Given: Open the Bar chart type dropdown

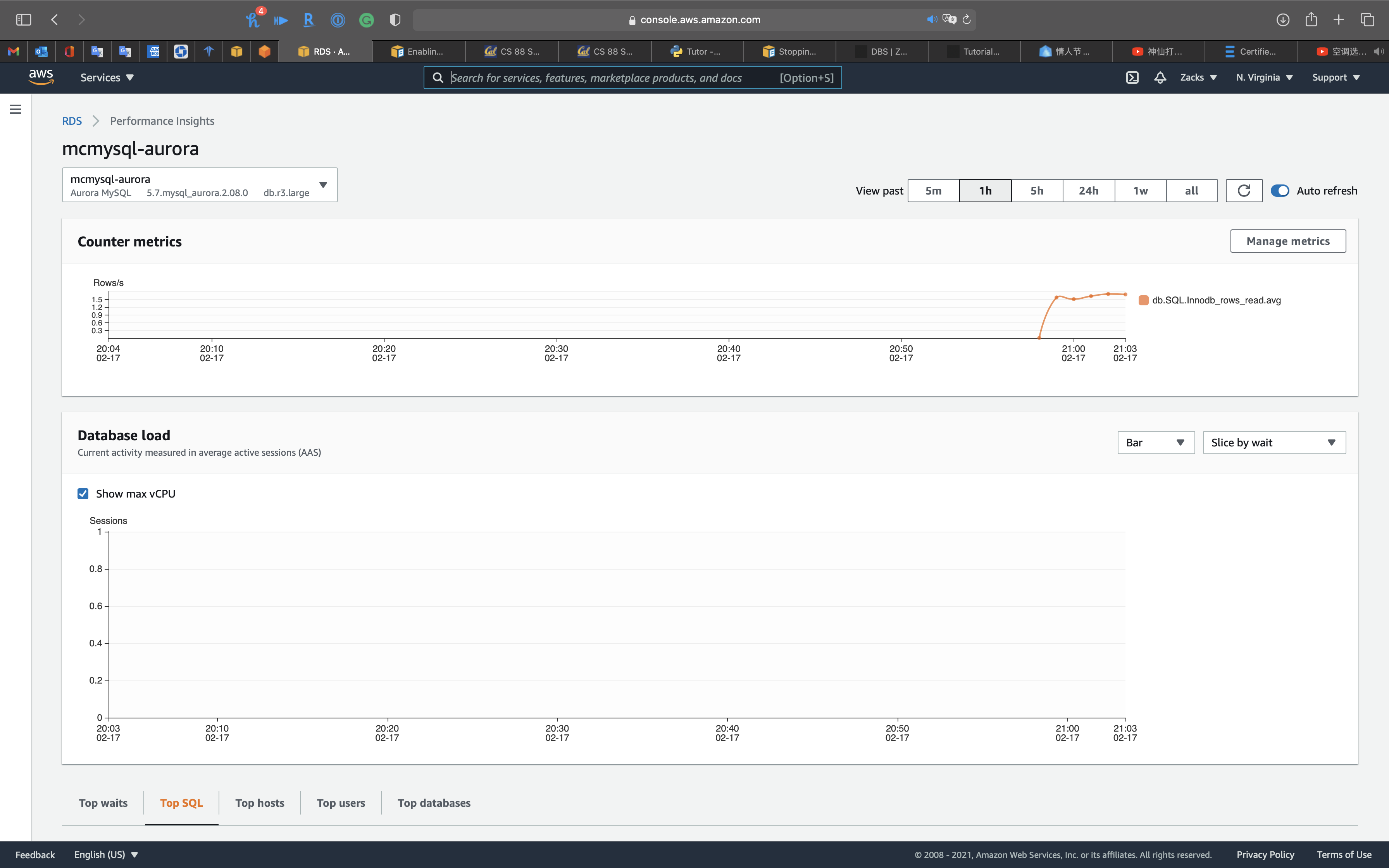Looking at the screenshot, I should coord(1155,443).
